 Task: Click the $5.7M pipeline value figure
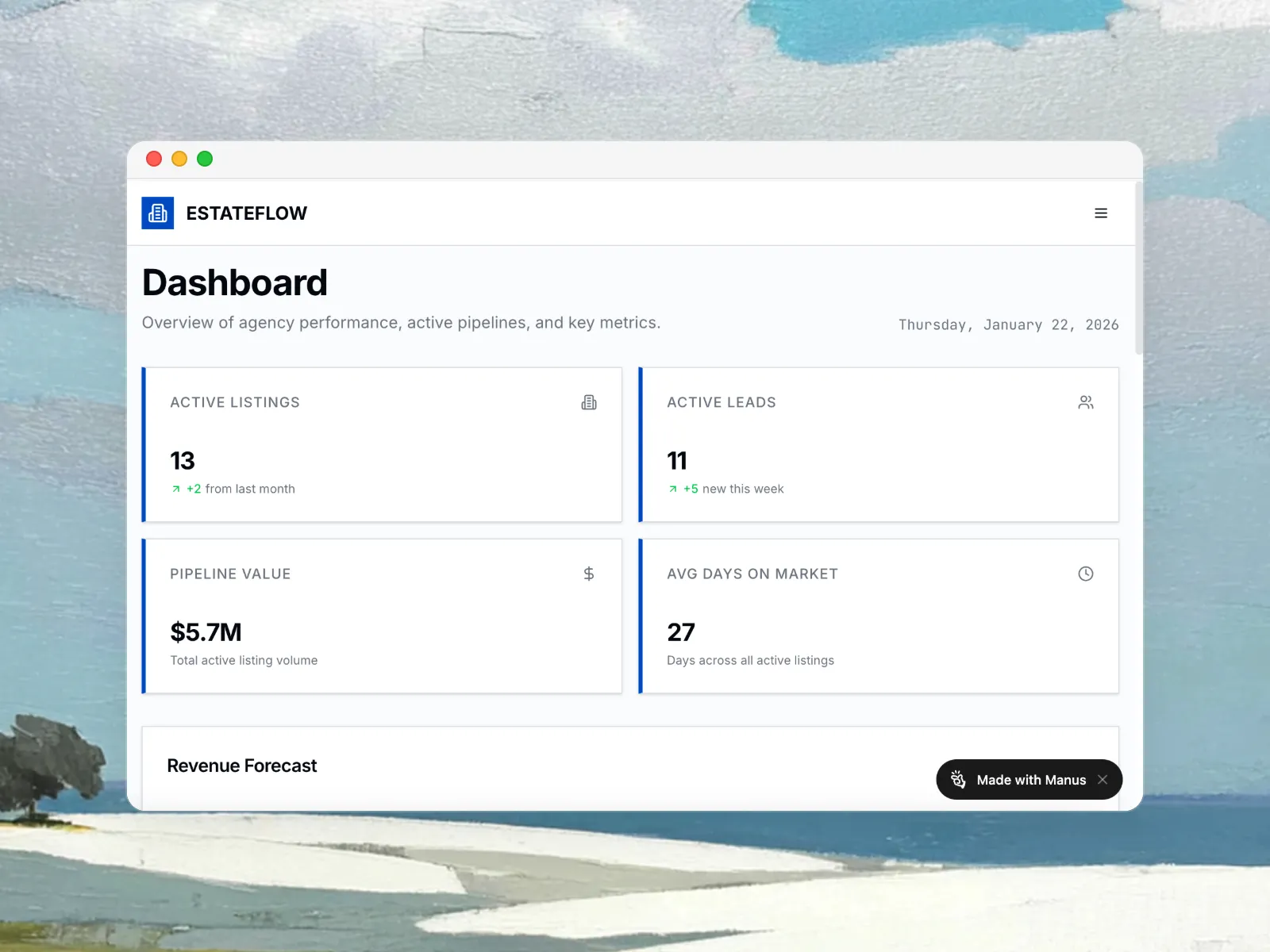[x=206, y=632]
